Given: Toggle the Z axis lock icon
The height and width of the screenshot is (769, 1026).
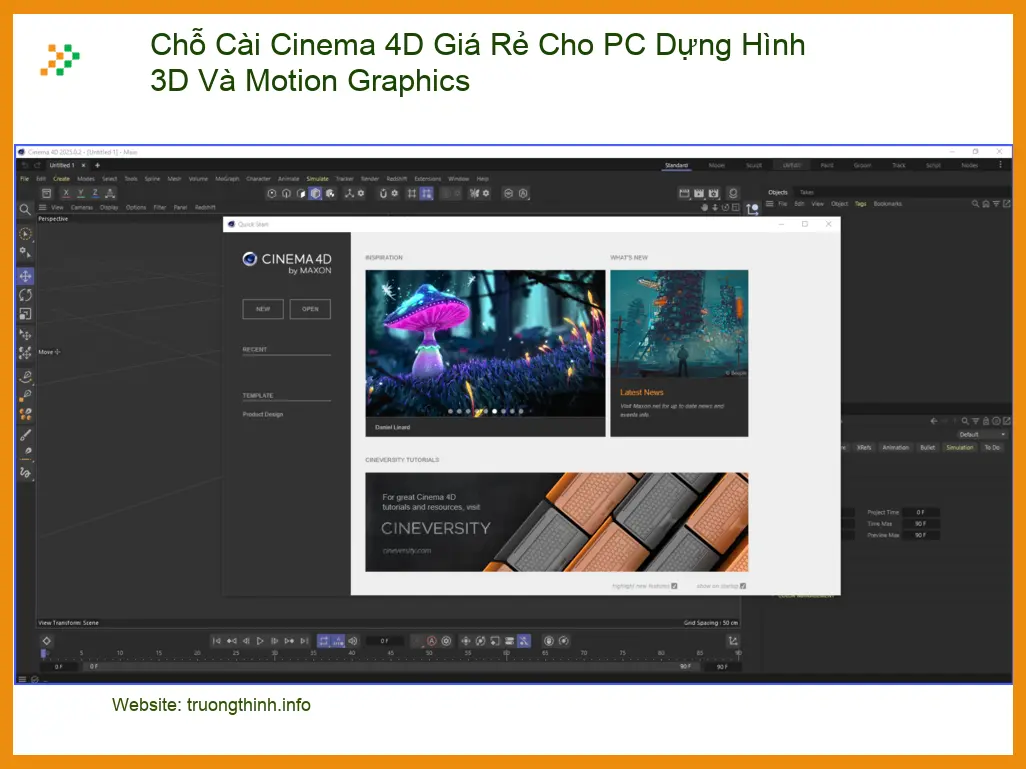Looking at the screenshot, I should tap(95, 193).
